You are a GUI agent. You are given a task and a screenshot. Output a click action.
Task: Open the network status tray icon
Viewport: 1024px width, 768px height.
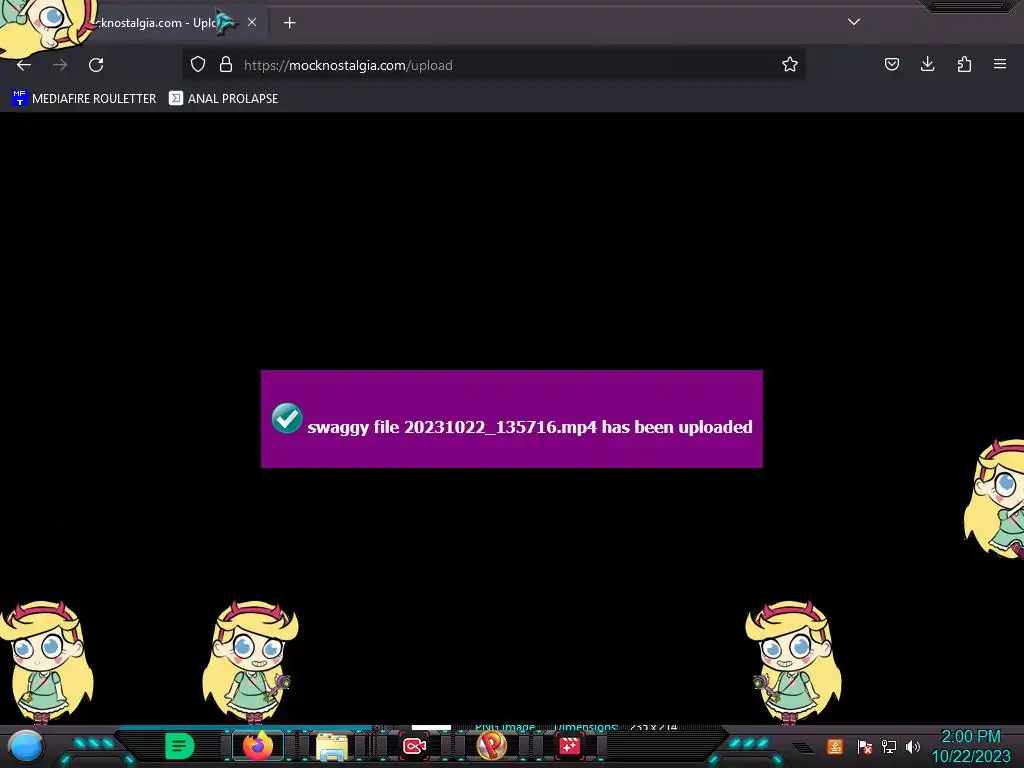click(x=889, y=746)
